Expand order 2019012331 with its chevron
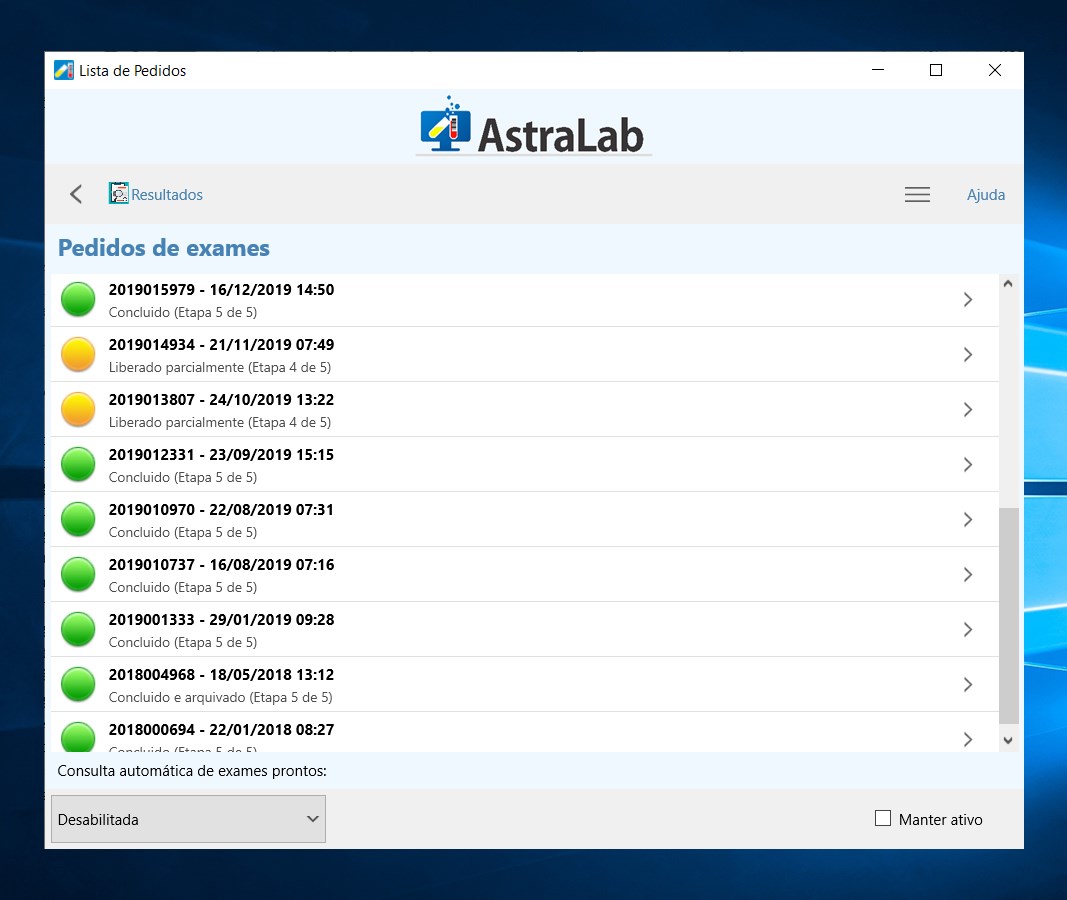This screenshot has height=900, width=1067. 968,465
